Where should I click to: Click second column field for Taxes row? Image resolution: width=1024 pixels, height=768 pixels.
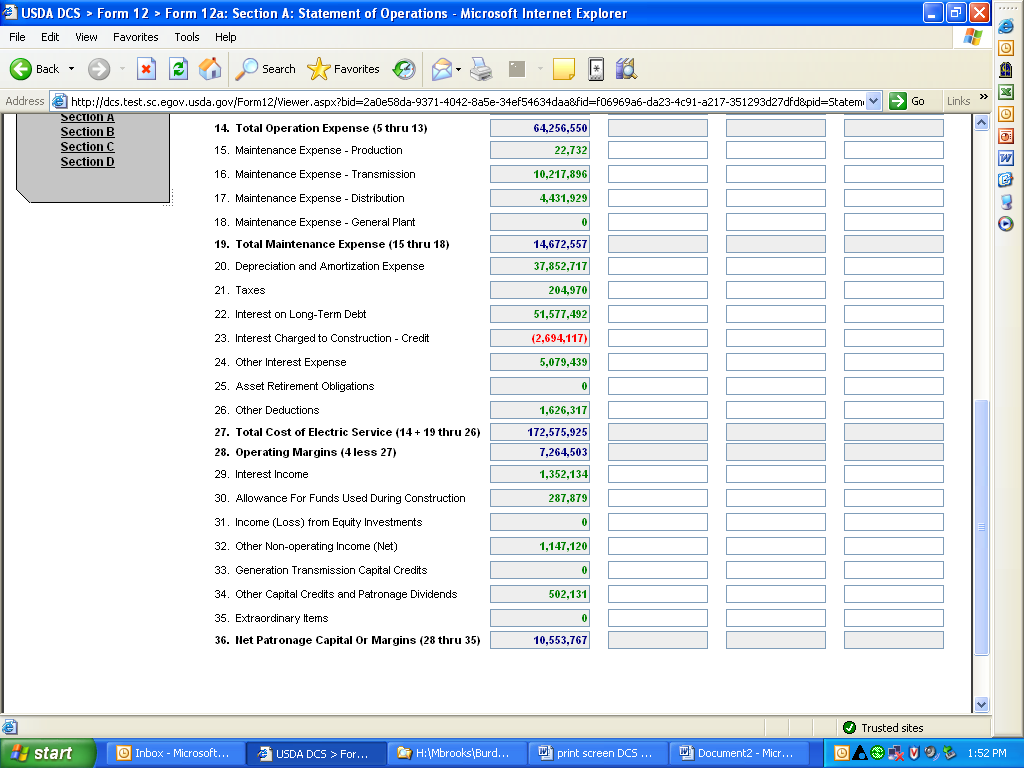pos(657,290)
